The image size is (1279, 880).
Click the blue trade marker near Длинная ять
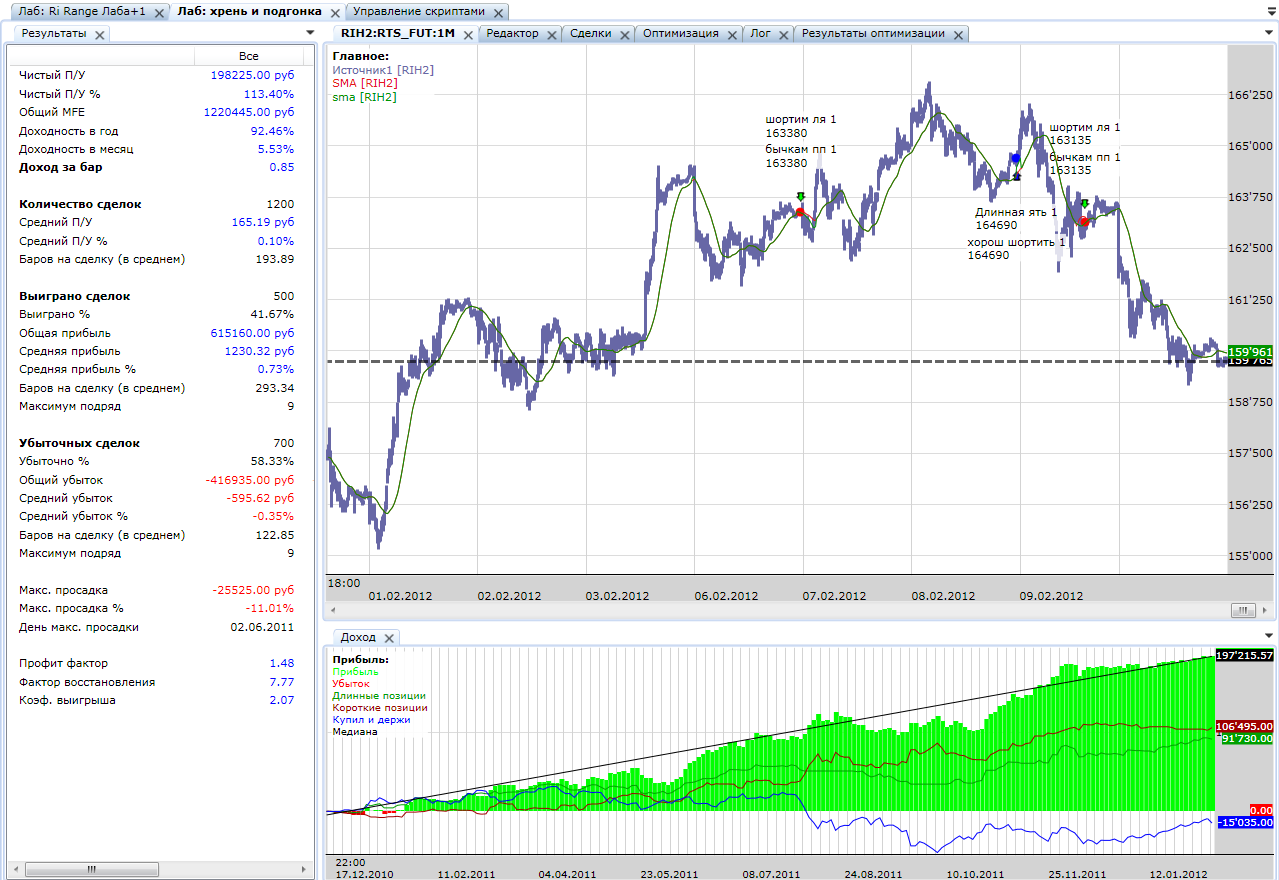pos(1015,158)
